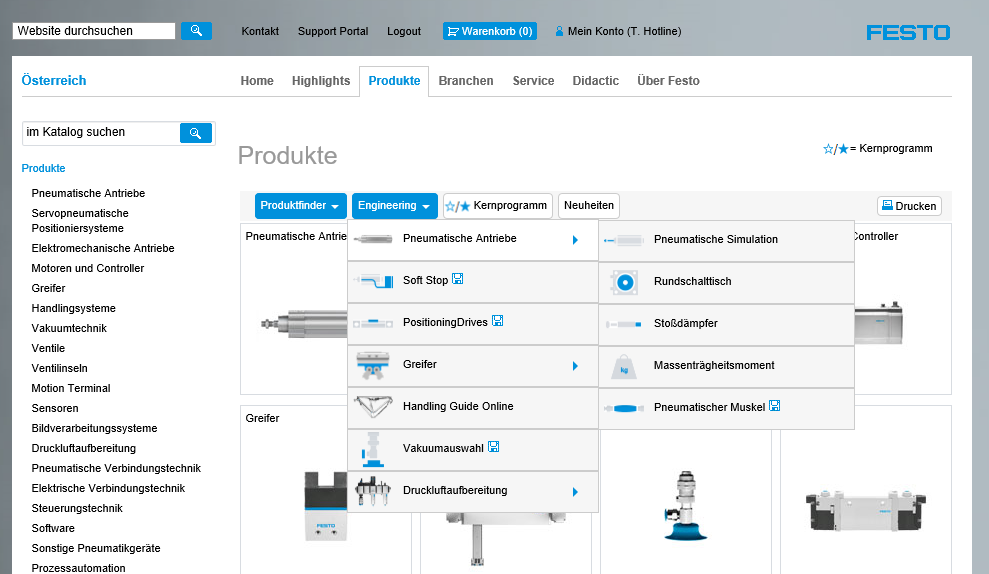
Task: Open the Didactic tab
Action: [595, 81]
